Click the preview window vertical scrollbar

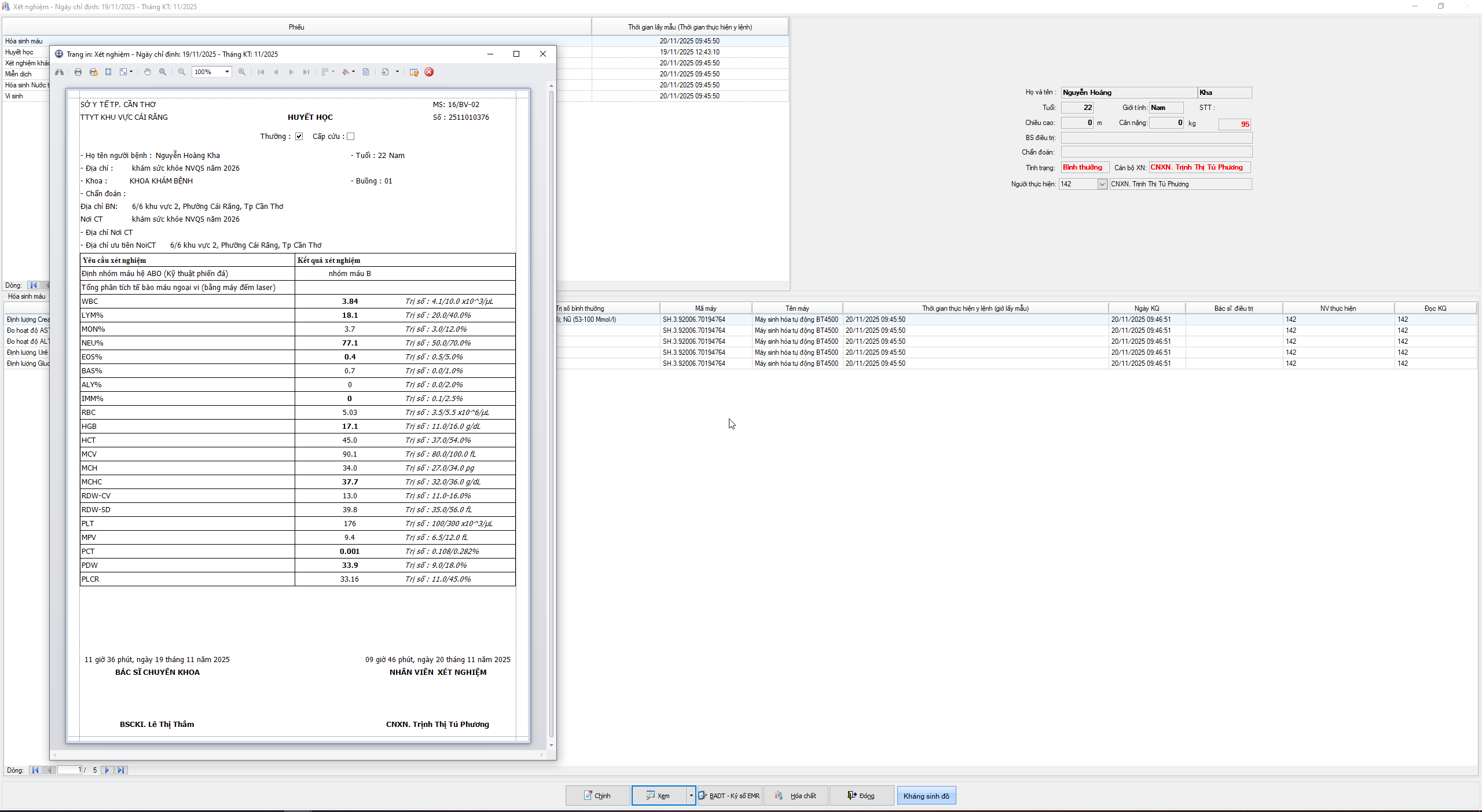[551, 405]
